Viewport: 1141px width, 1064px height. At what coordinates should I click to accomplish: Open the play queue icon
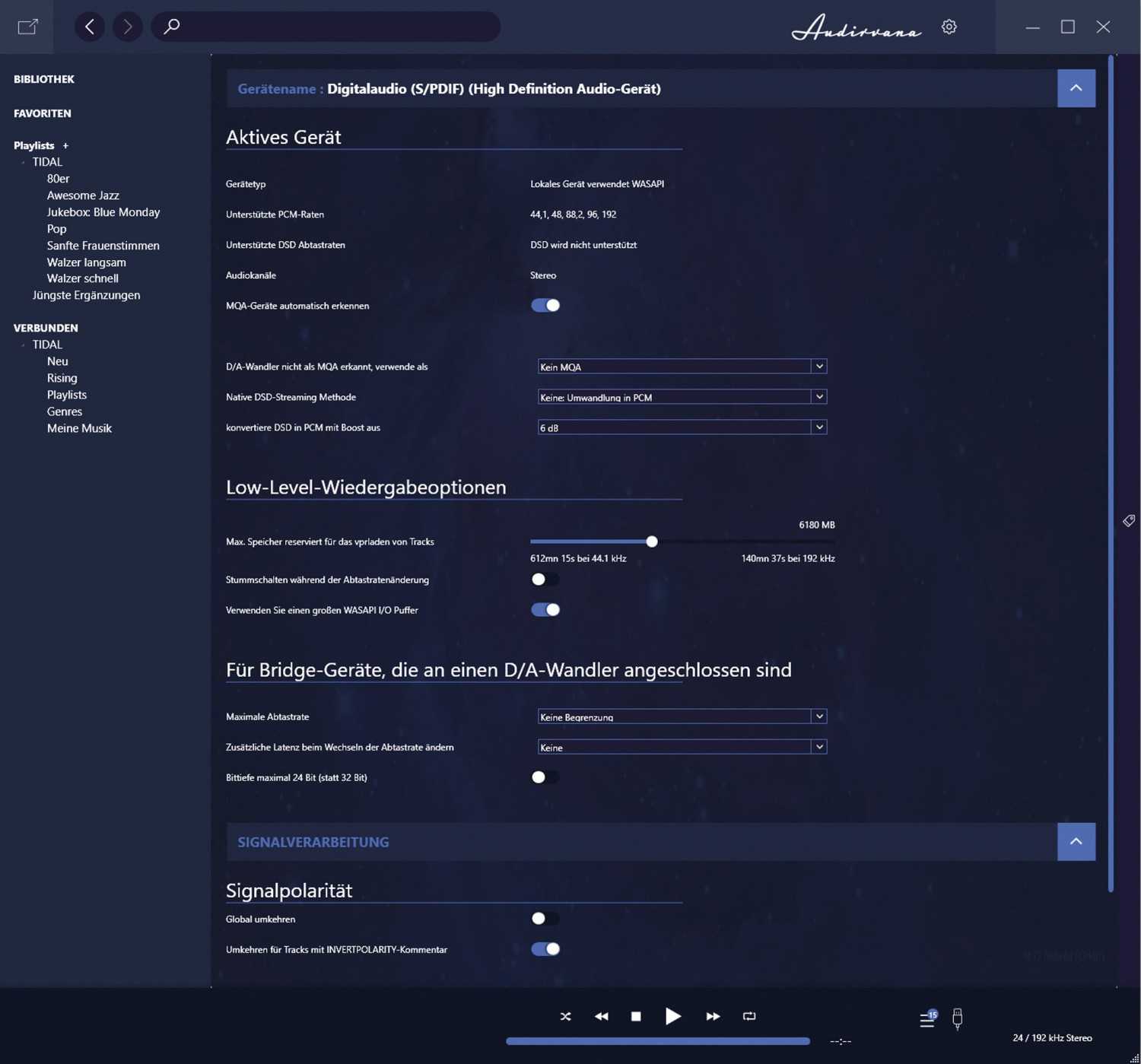pos(928,1019)
